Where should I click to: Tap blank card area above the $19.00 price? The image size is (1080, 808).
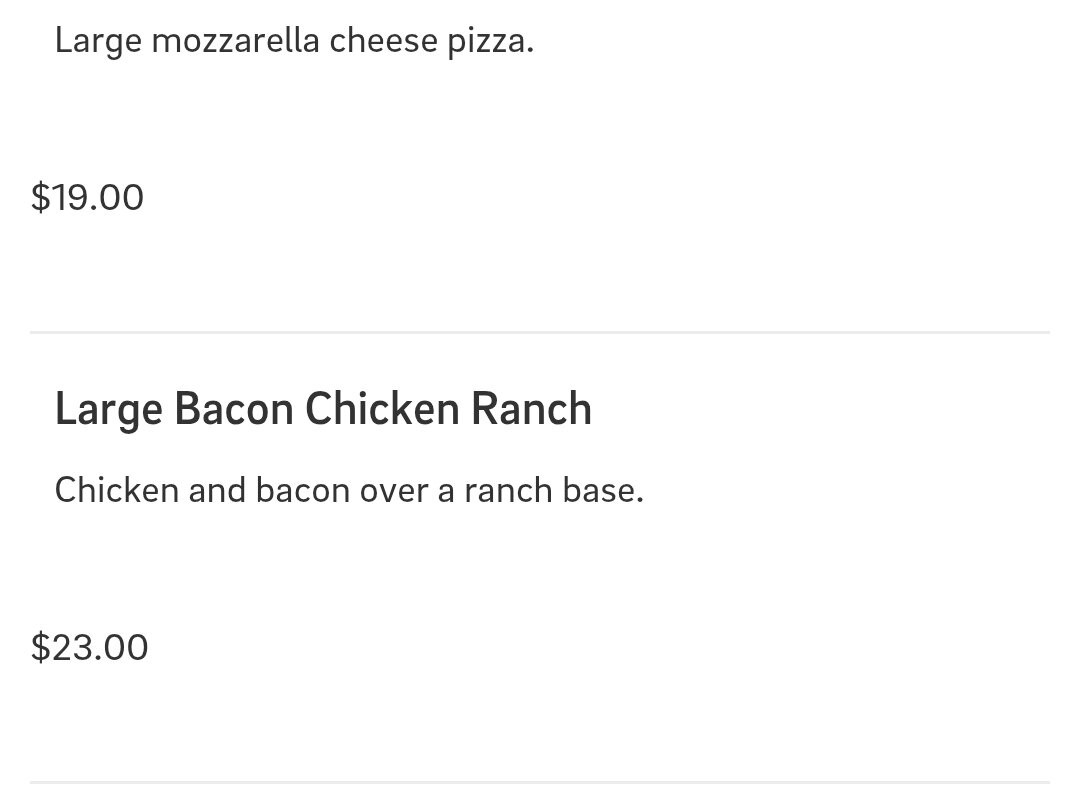(540, 117)
